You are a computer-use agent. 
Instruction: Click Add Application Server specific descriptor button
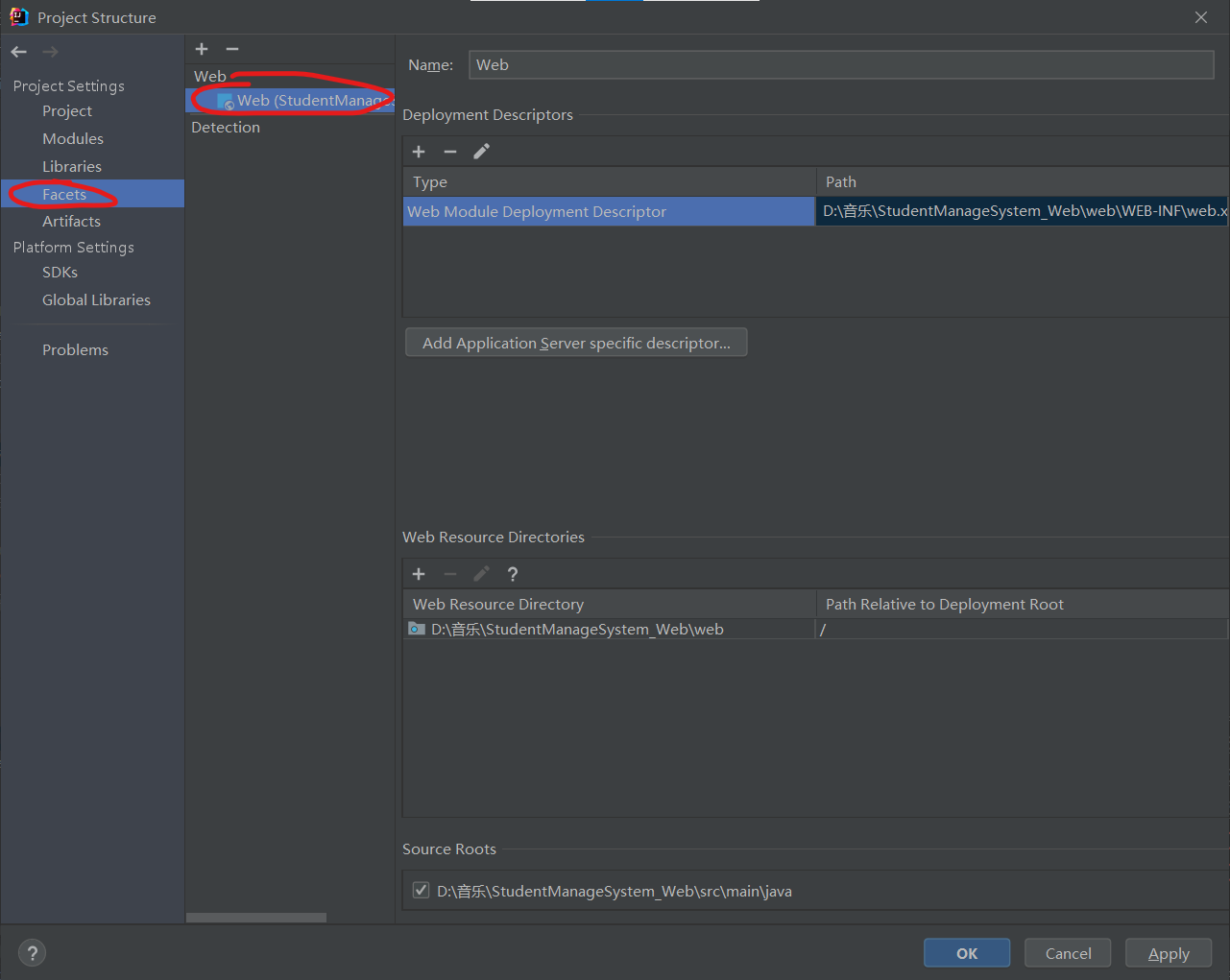coord(576,343)
